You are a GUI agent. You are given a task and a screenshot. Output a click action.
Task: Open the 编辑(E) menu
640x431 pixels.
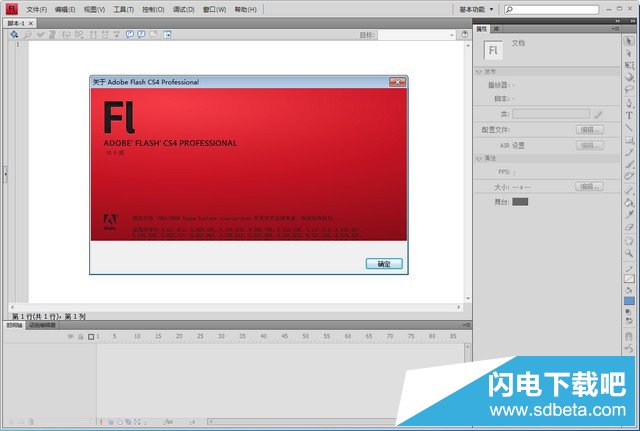(x=65, y=9)
